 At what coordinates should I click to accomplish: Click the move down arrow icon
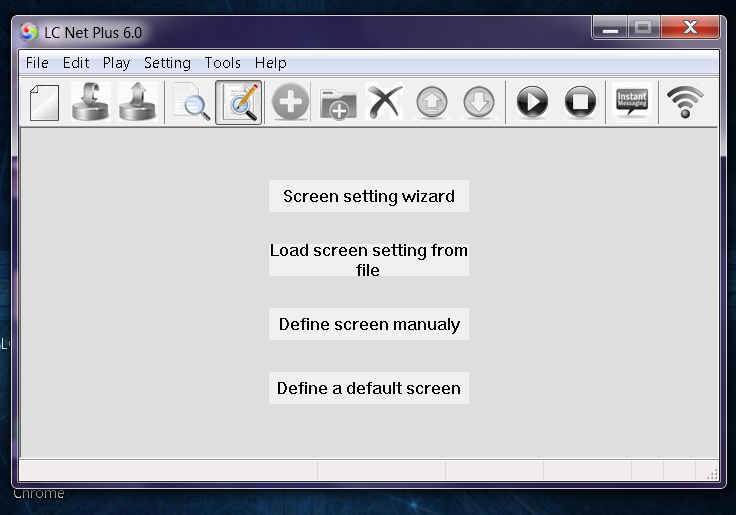tap(479, 102)
